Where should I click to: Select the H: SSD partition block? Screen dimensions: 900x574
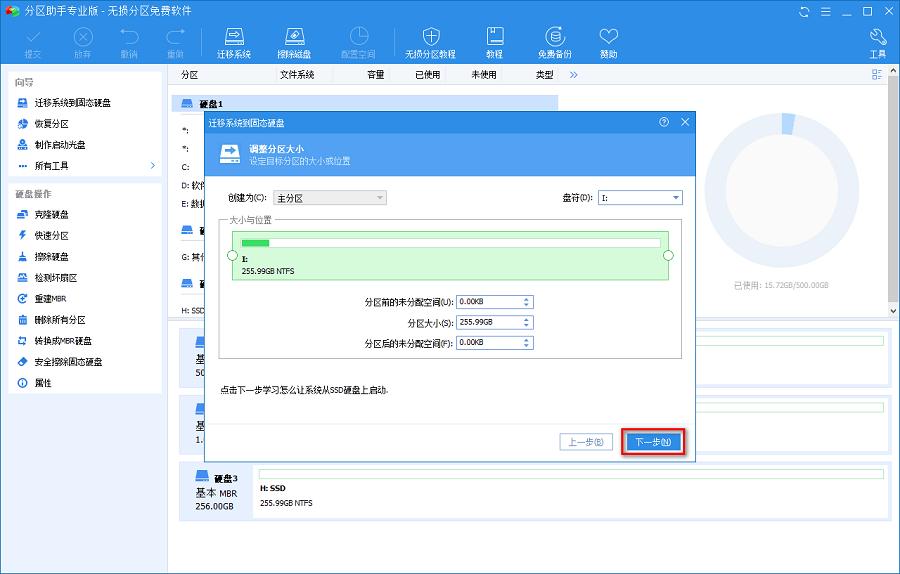tap(571, 491)
